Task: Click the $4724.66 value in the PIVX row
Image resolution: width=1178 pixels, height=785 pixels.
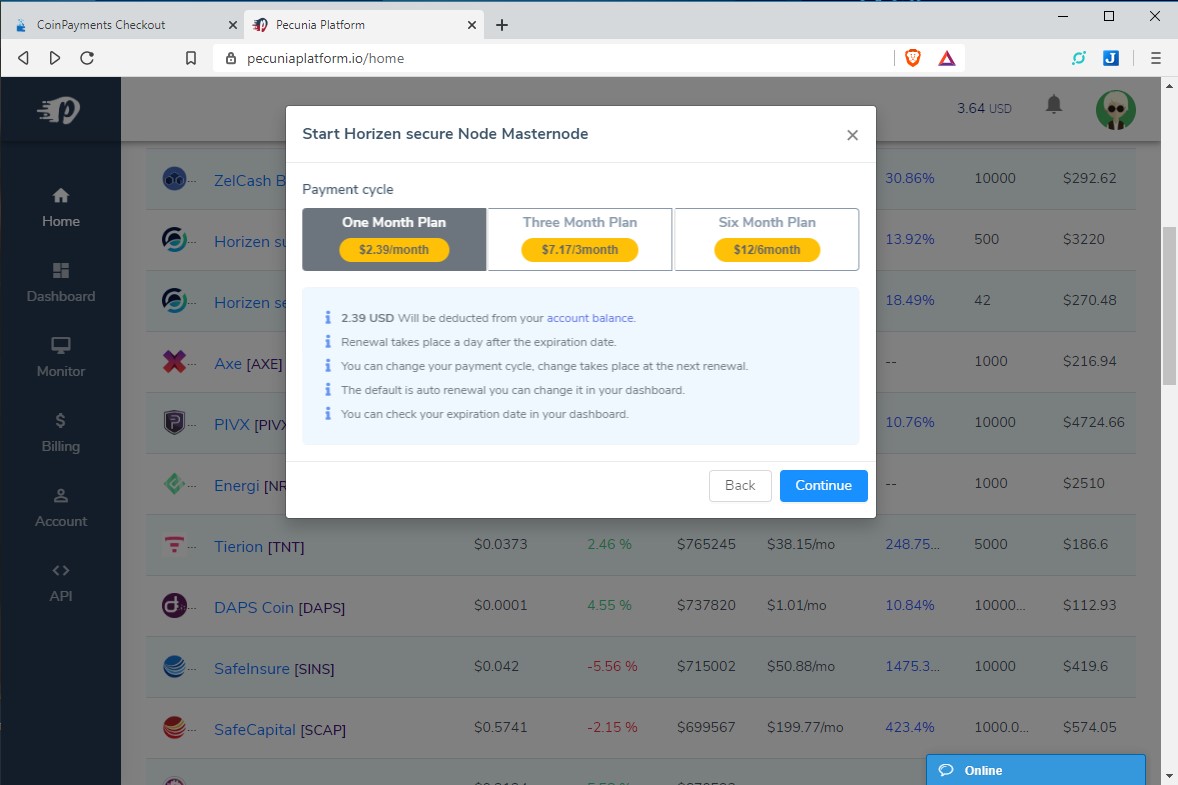Action: pyautogui.click(x=1094, y=422)
